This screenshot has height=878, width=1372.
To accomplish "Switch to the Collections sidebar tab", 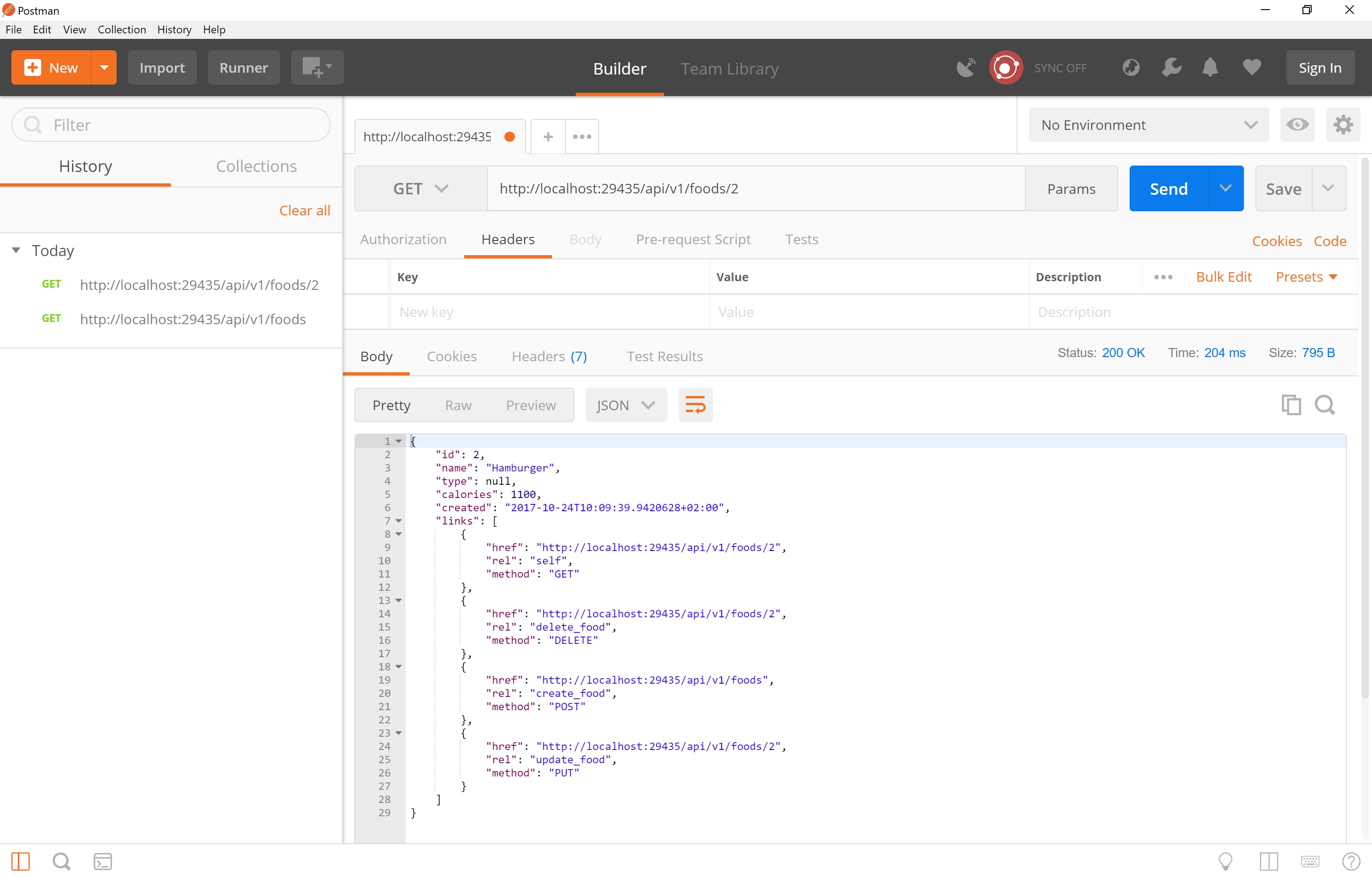I will 256,166.
